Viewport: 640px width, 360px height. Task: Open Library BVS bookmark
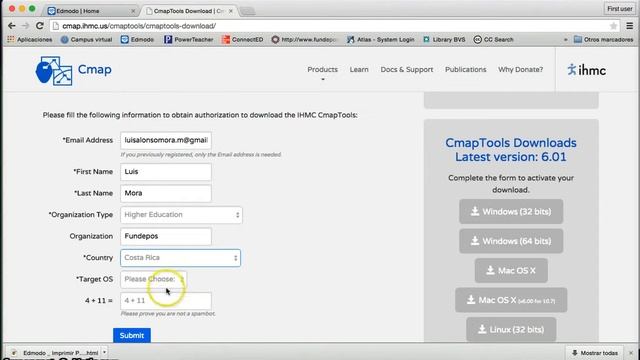[x=444, y=40]
